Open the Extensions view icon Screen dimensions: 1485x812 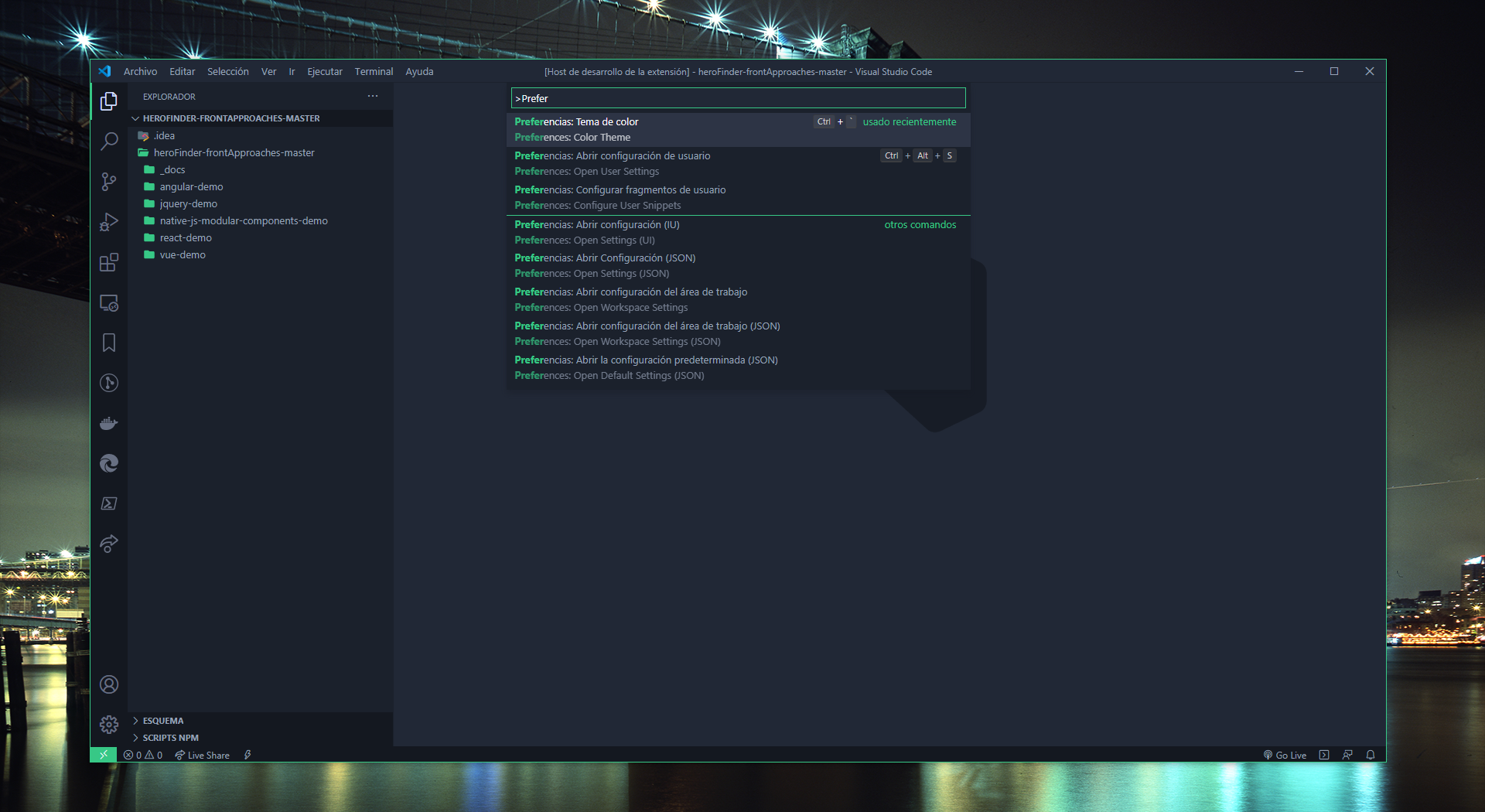point(109,262)
